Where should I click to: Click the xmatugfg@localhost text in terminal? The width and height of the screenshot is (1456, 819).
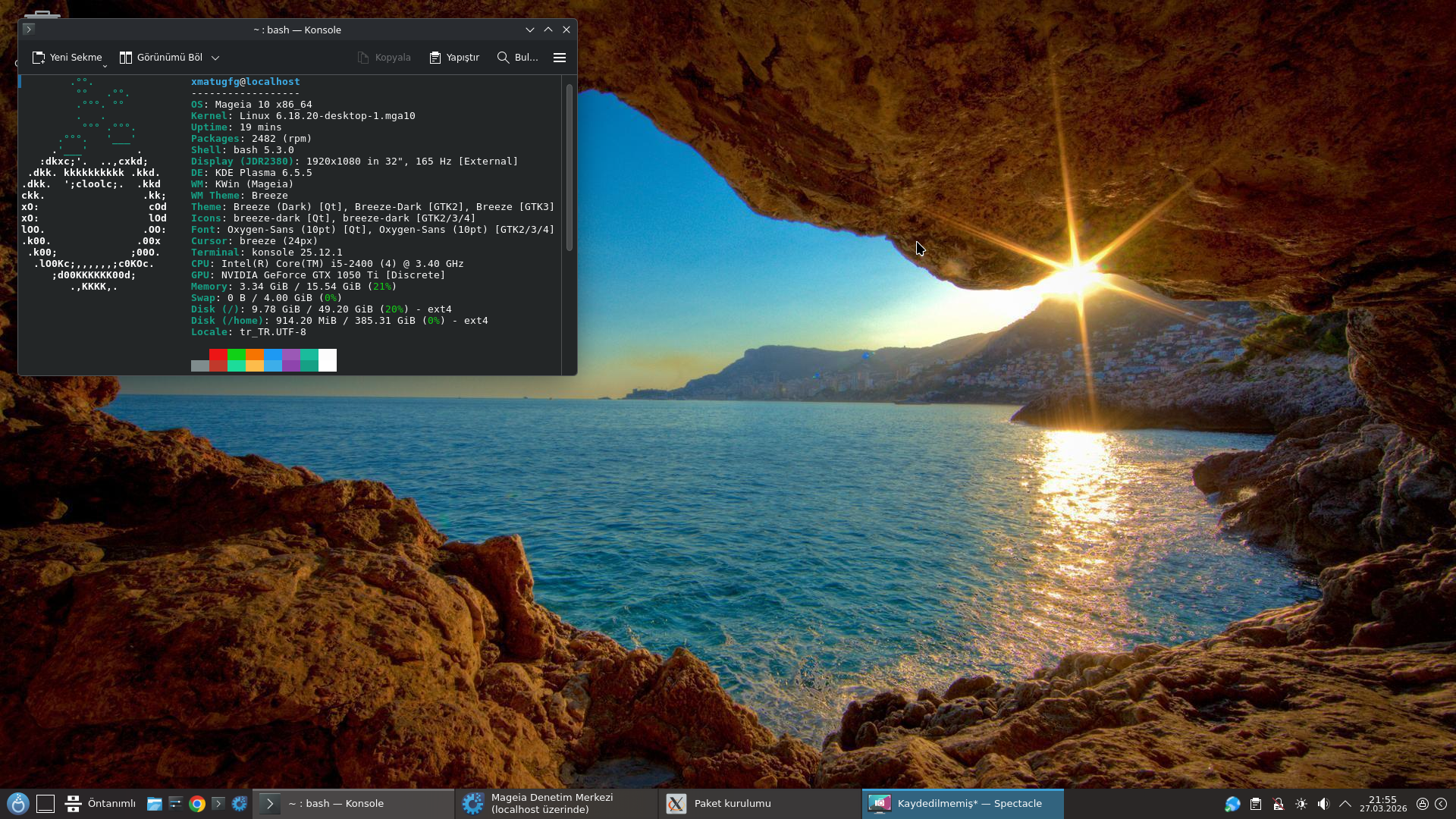(246, 82)
